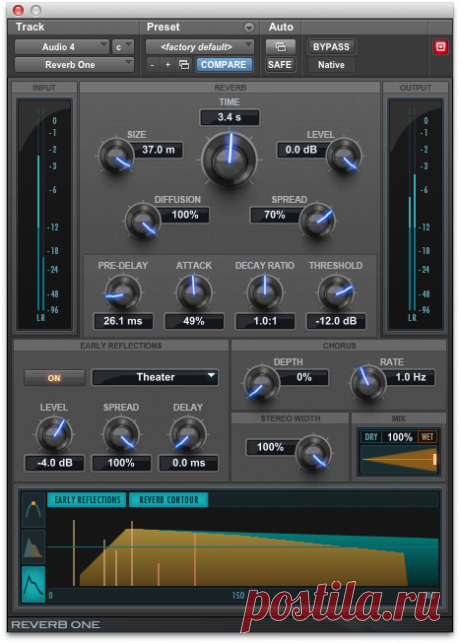Open the plug-in automation enable icon
Screen dimensions: 460x643
(280, 47)
